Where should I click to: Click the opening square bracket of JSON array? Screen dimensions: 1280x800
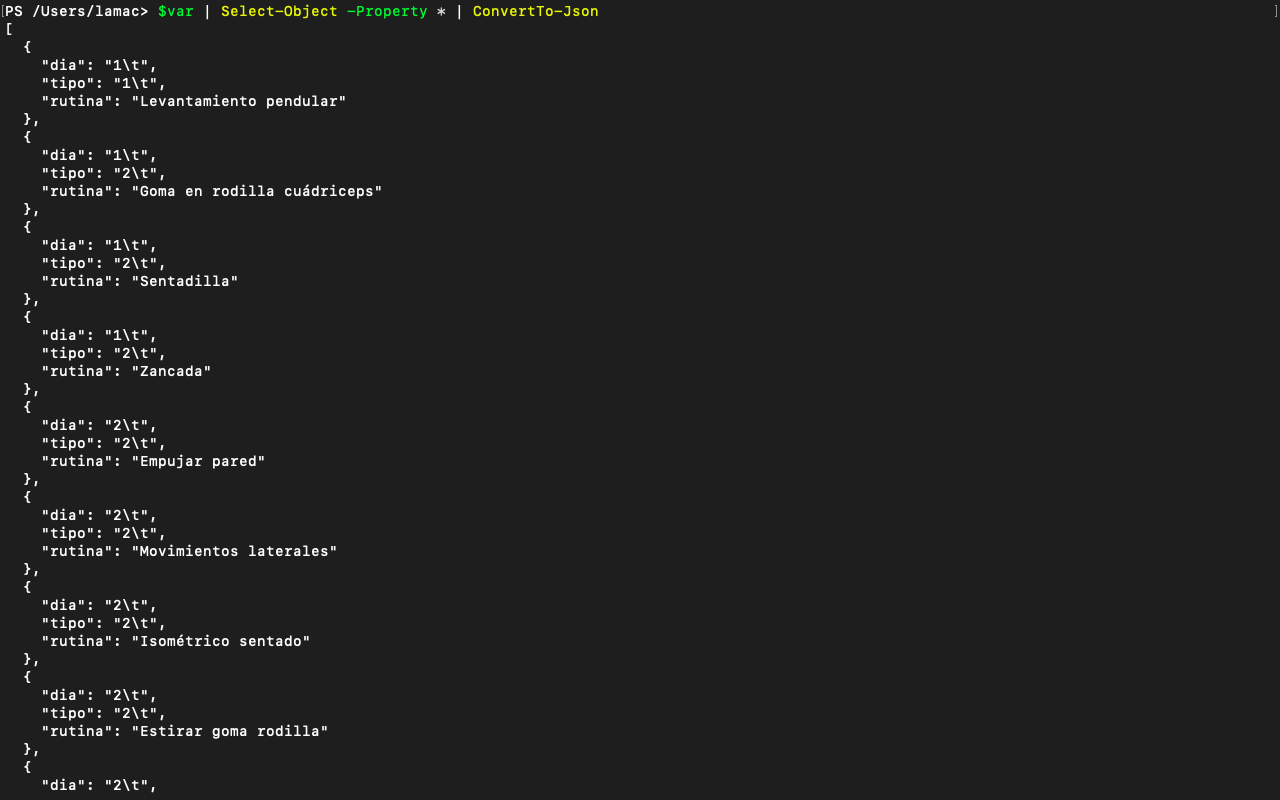(9, 29)
